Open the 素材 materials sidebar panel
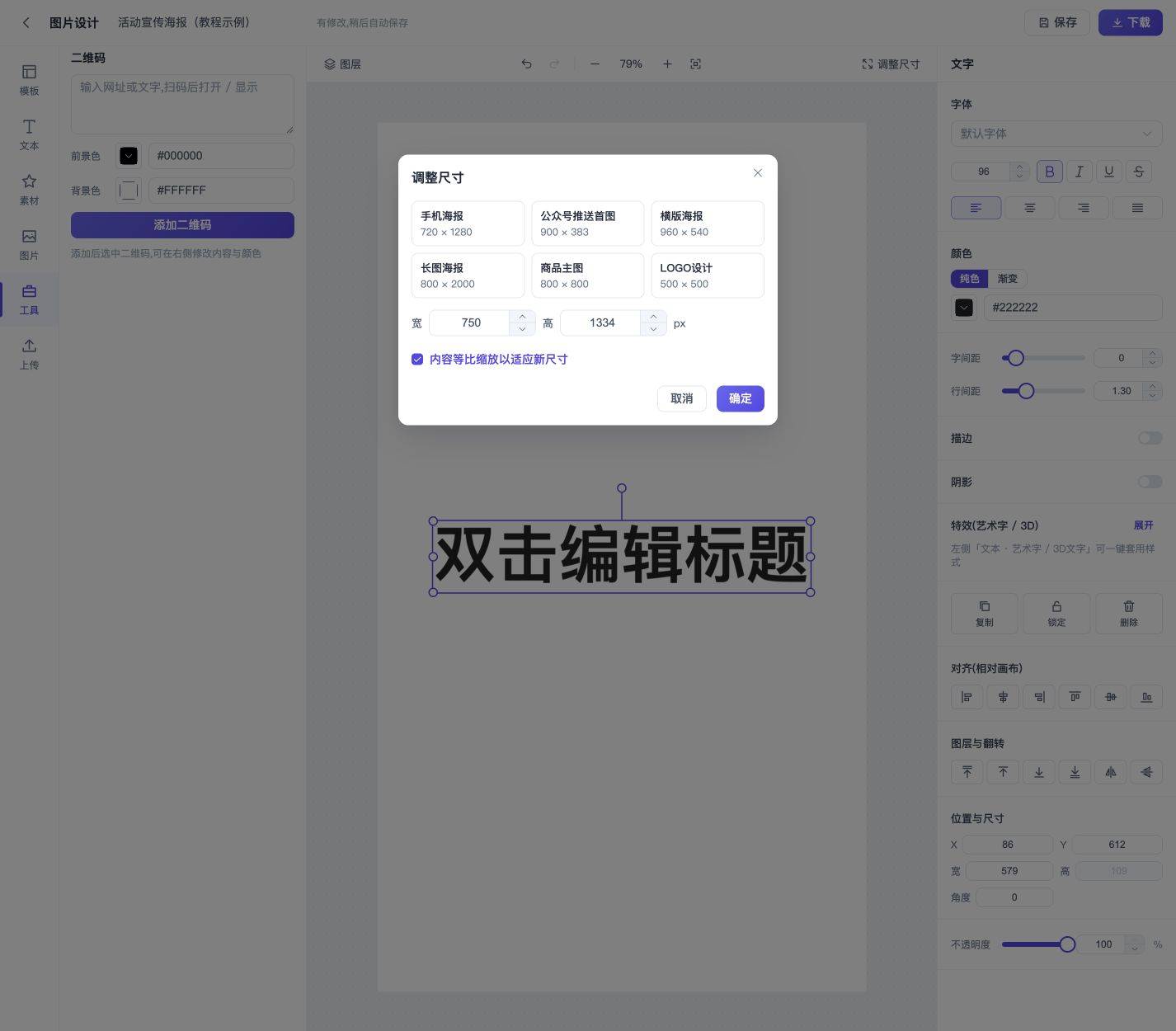This screenshot has width=1176, height=1031. click(x=29, y=190)
